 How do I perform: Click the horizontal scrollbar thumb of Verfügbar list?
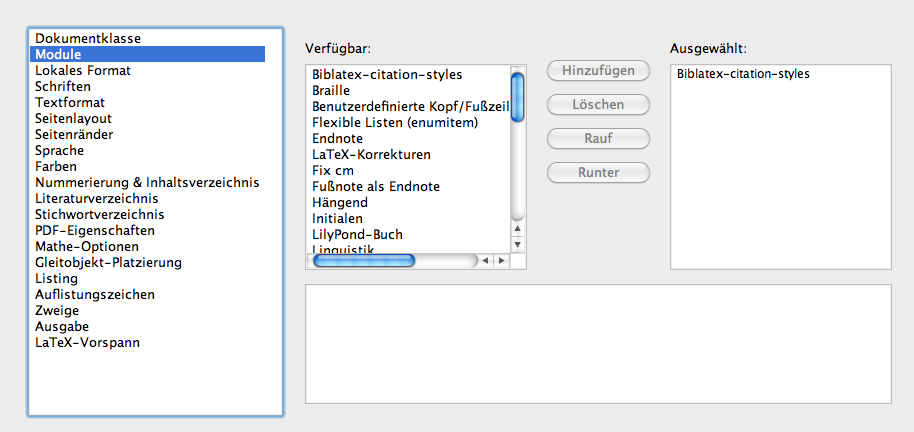[364, 261]
